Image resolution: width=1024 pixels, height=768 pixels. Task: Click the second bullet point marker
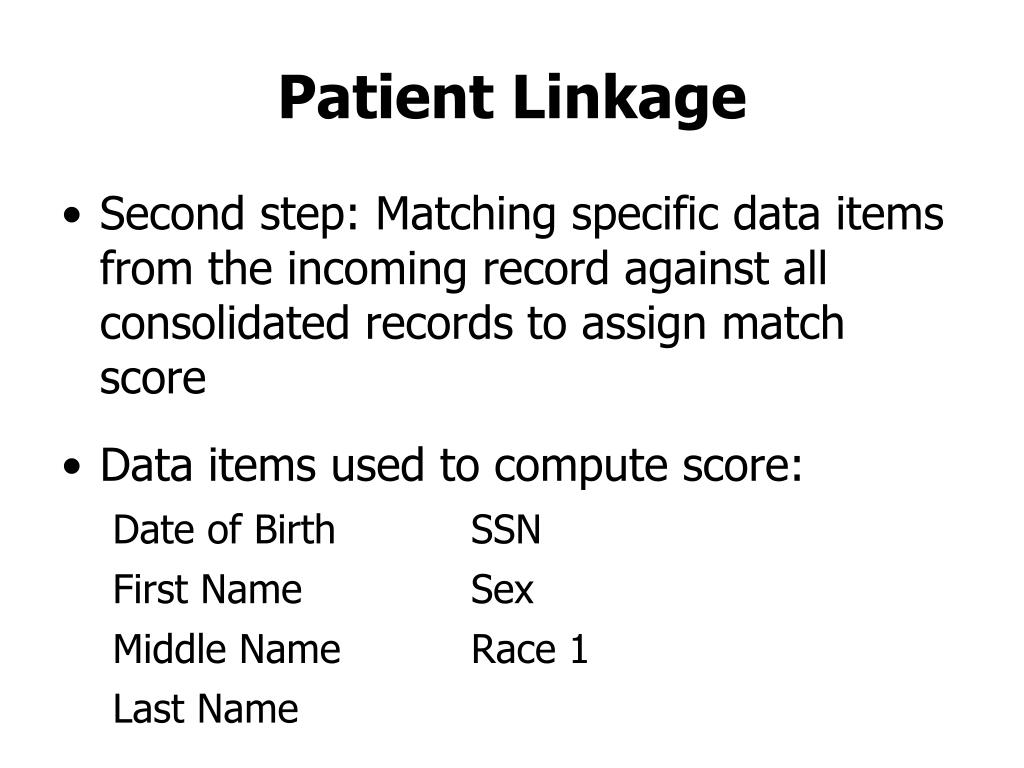coord(72,466)
